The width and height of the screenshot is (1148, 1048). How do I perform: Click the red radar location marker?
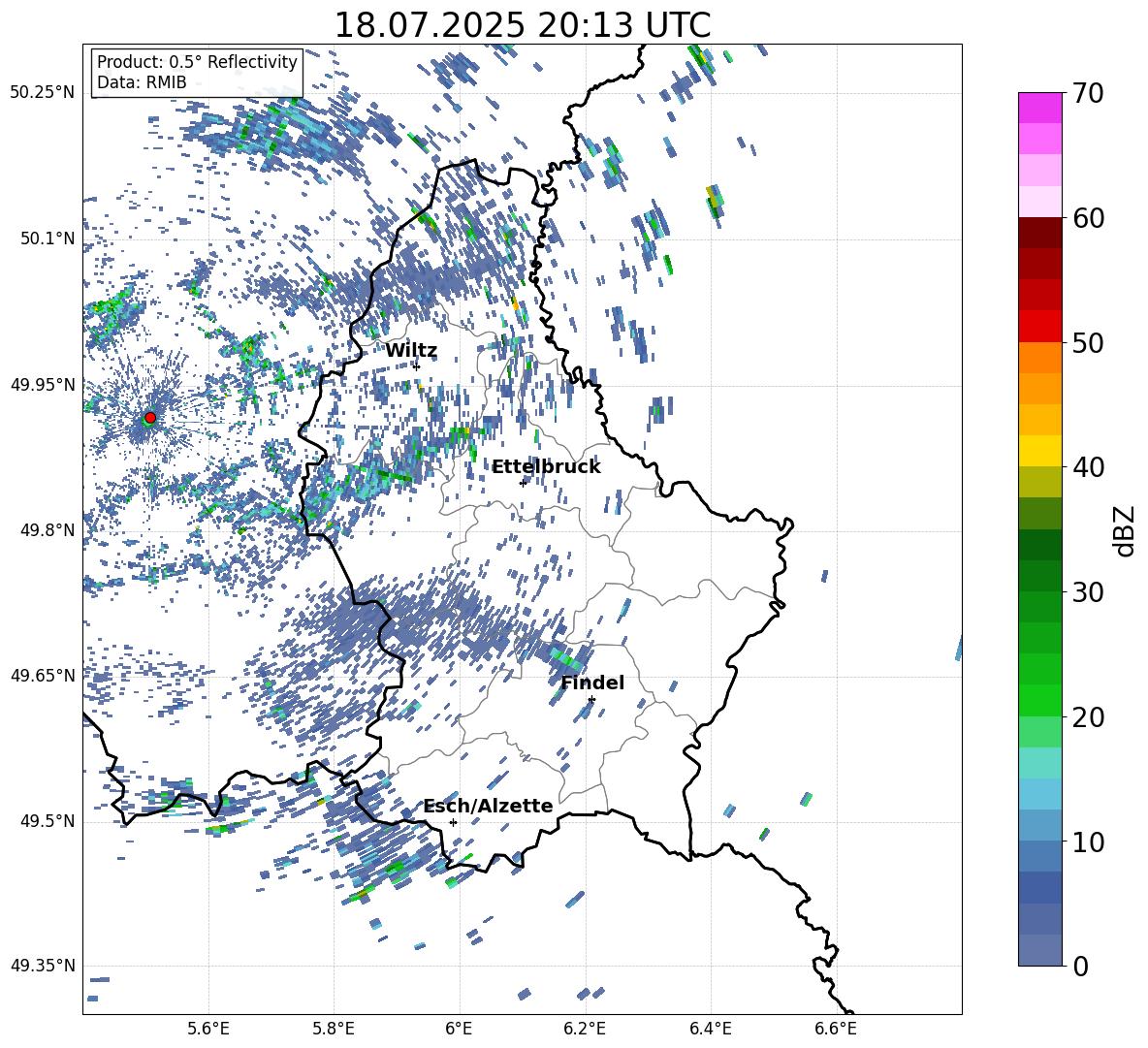click(150, 418)
